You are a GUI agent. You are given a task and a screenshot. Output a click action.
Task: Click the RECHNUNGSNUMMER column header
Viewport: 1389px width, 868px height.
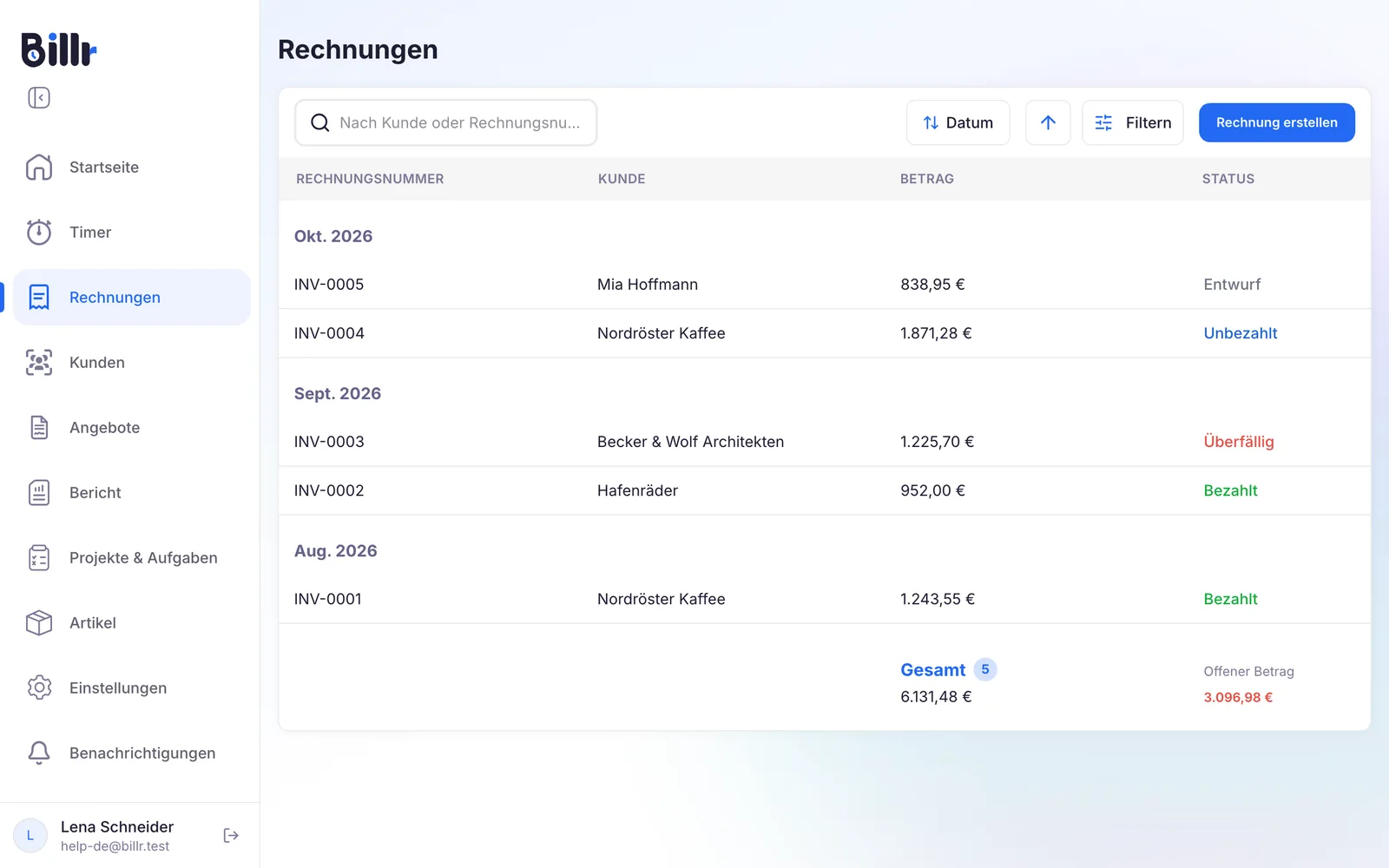tap(370, 179)
